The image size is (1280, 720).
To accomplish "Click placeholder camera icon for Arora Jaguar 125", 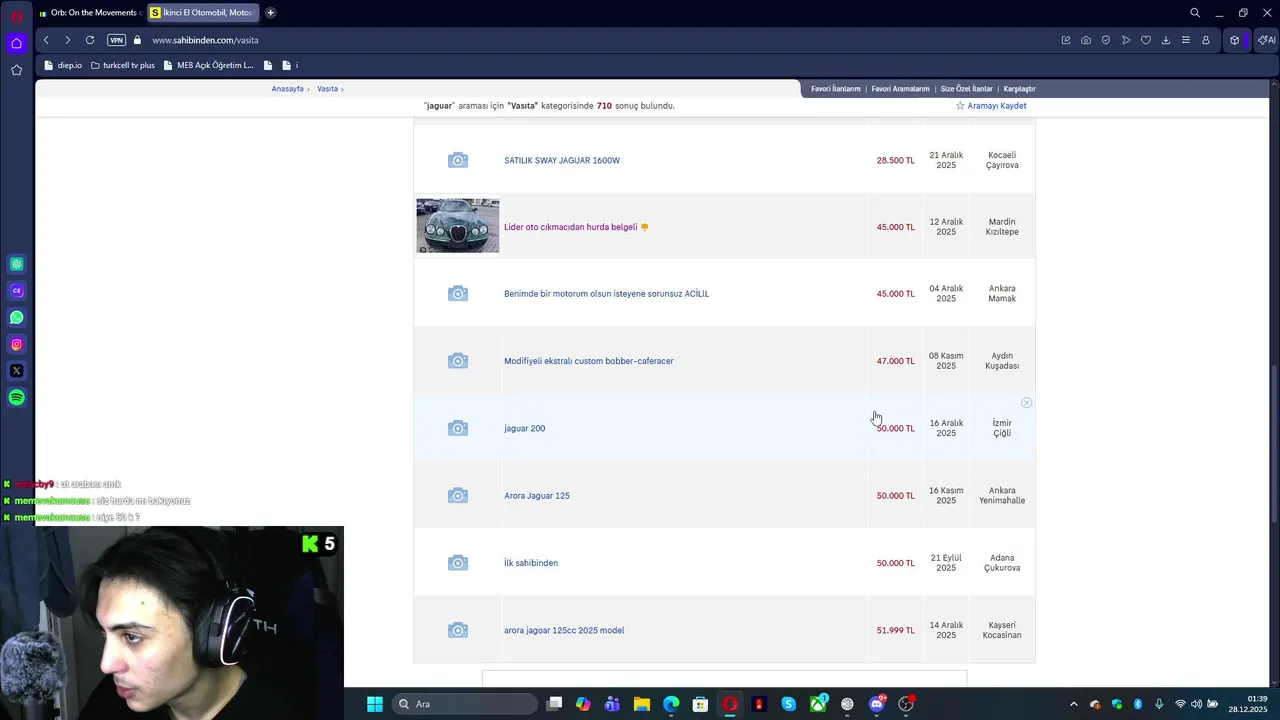I will (x=458, y=496).
